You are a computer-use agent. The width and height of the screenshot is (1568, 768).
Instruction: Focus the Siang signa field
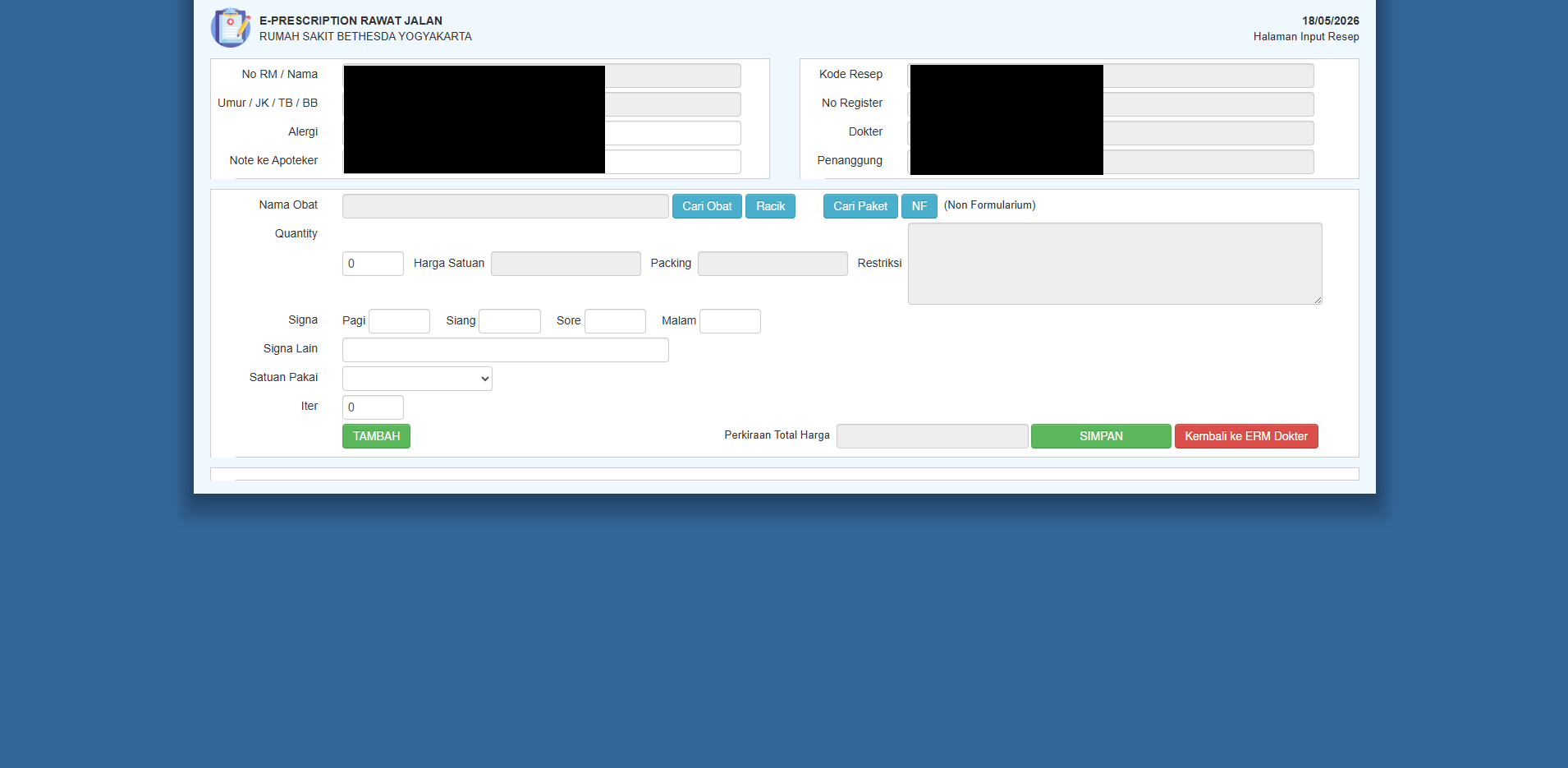[x=510, y=321]
